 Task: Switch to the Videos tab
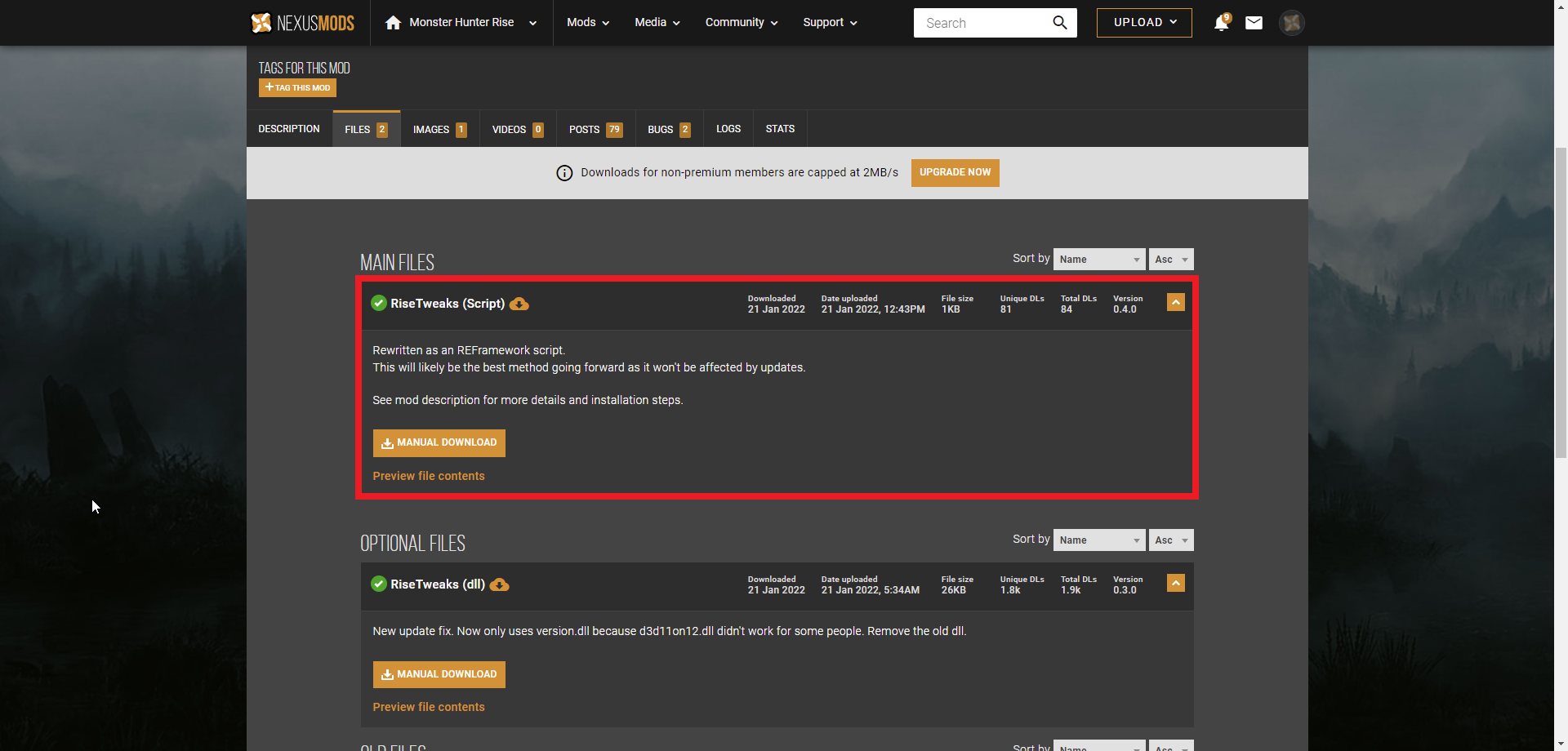pyautogui.click(x=518, y=129)
